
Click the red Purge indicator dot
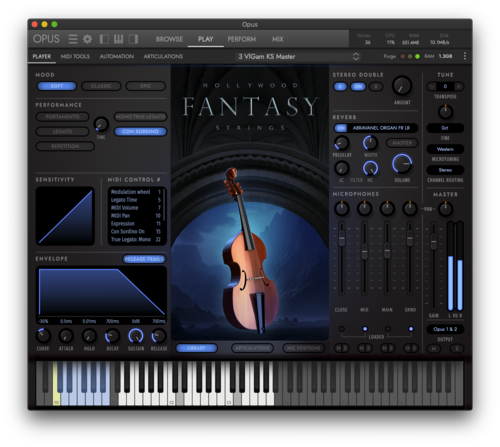[x=402, y=56]
